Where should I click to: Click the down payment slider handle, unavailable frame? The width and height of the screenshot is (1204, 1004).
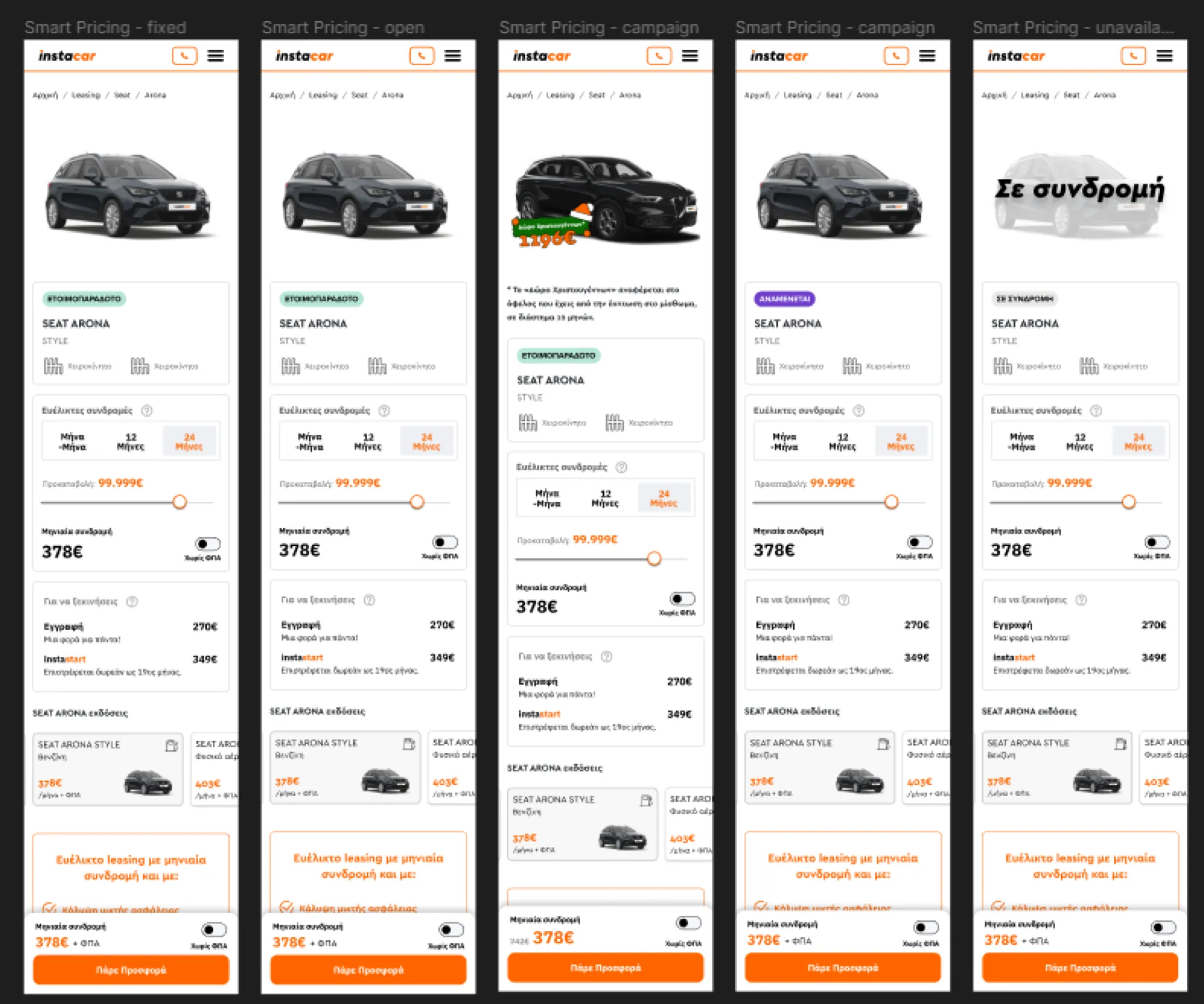point(1129,502)
